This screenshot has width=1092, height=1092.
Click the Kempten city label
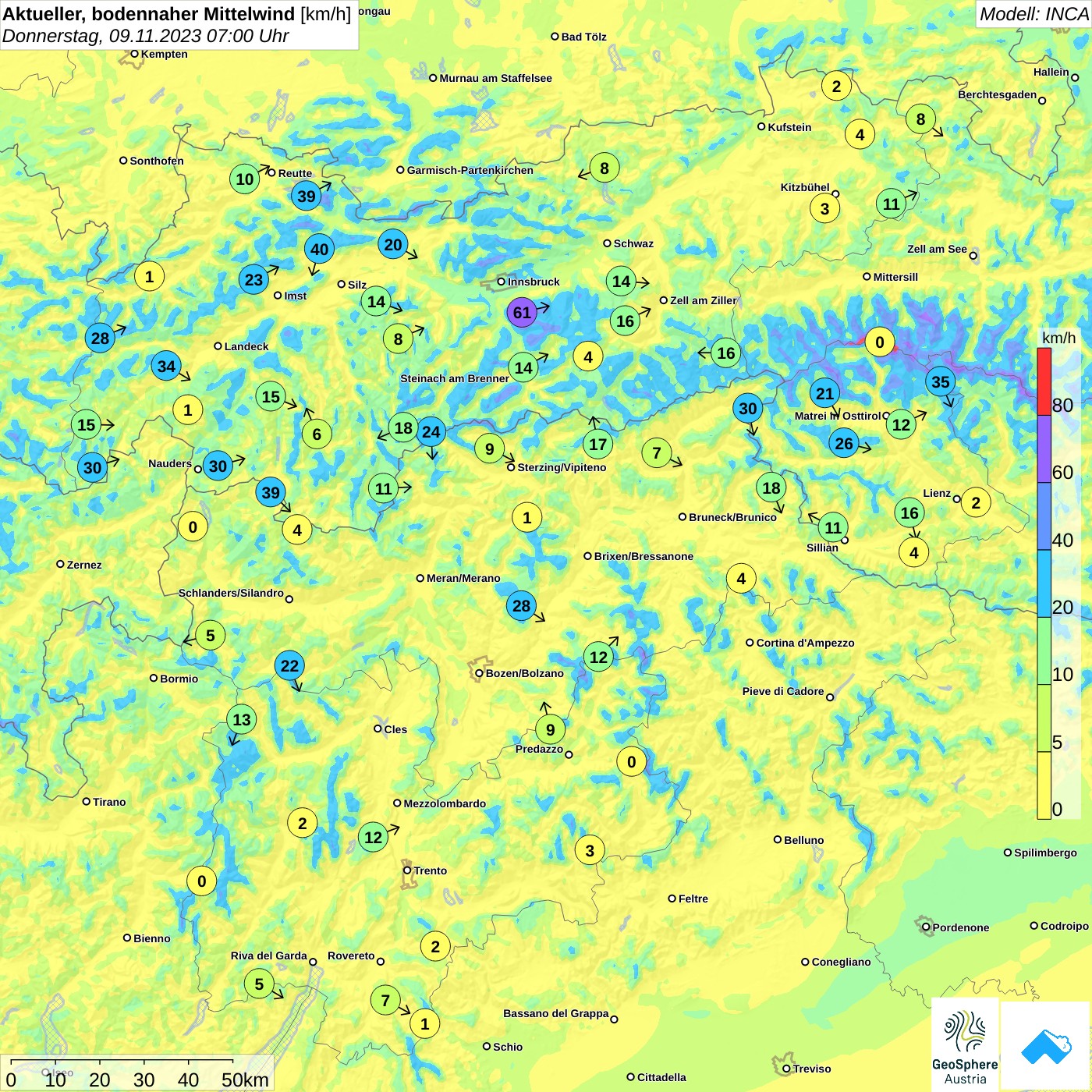point(164,54)
